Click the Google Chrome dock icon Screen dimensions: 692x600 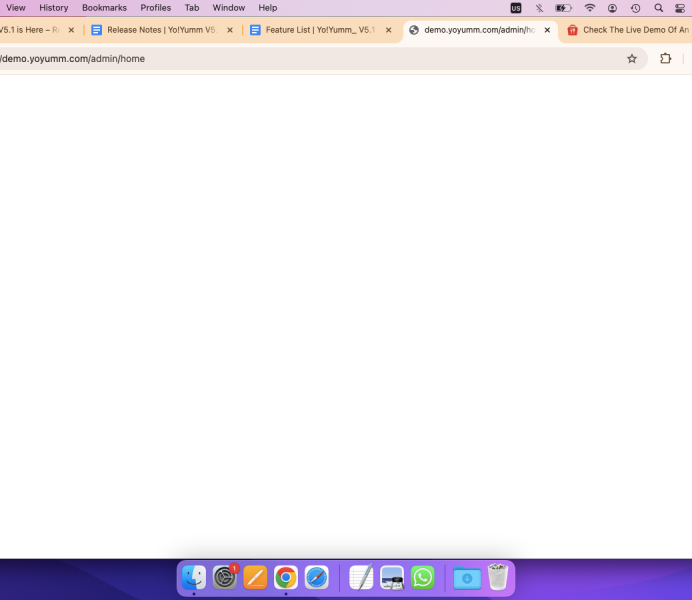[x=286, y=577]
